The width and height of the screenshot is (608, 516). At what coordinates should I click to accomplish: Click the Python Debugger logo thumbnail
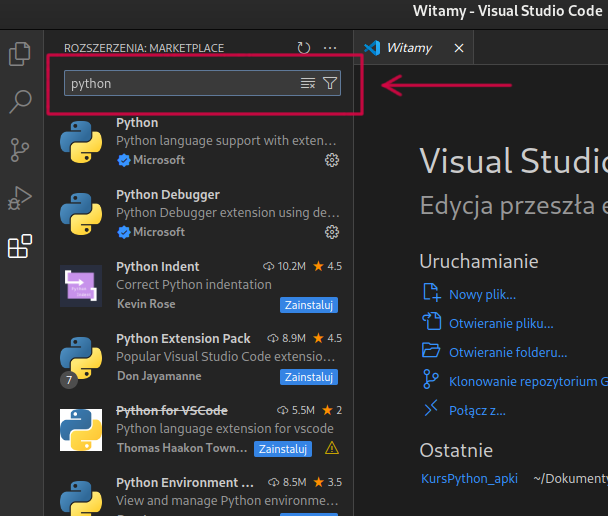[x=81, y=214]
